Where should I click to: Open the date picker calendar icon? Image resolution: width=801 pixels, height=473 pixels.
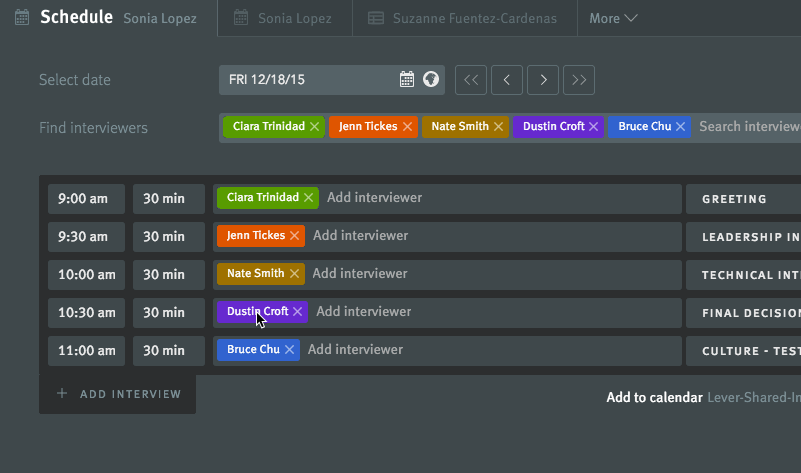(407, 79)
